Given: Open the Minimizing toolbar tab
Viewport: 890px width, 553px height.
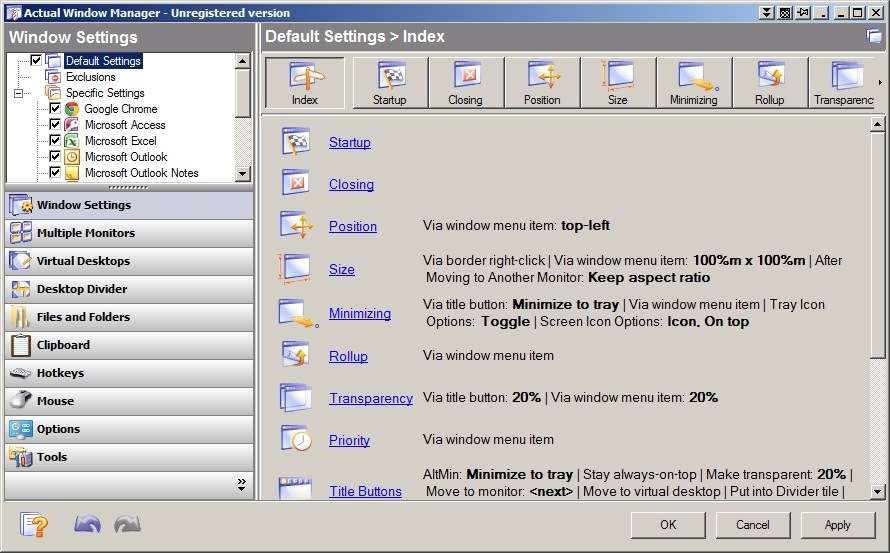Looking at the screenshot, I should point(694,83).
